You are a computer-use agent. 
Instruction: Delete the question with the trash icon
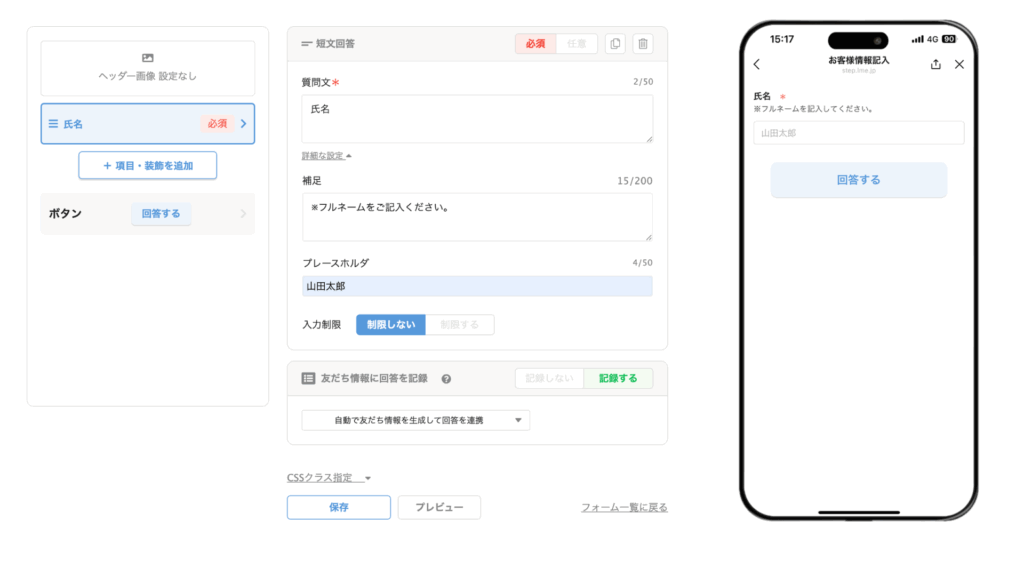tap(642, 44)
